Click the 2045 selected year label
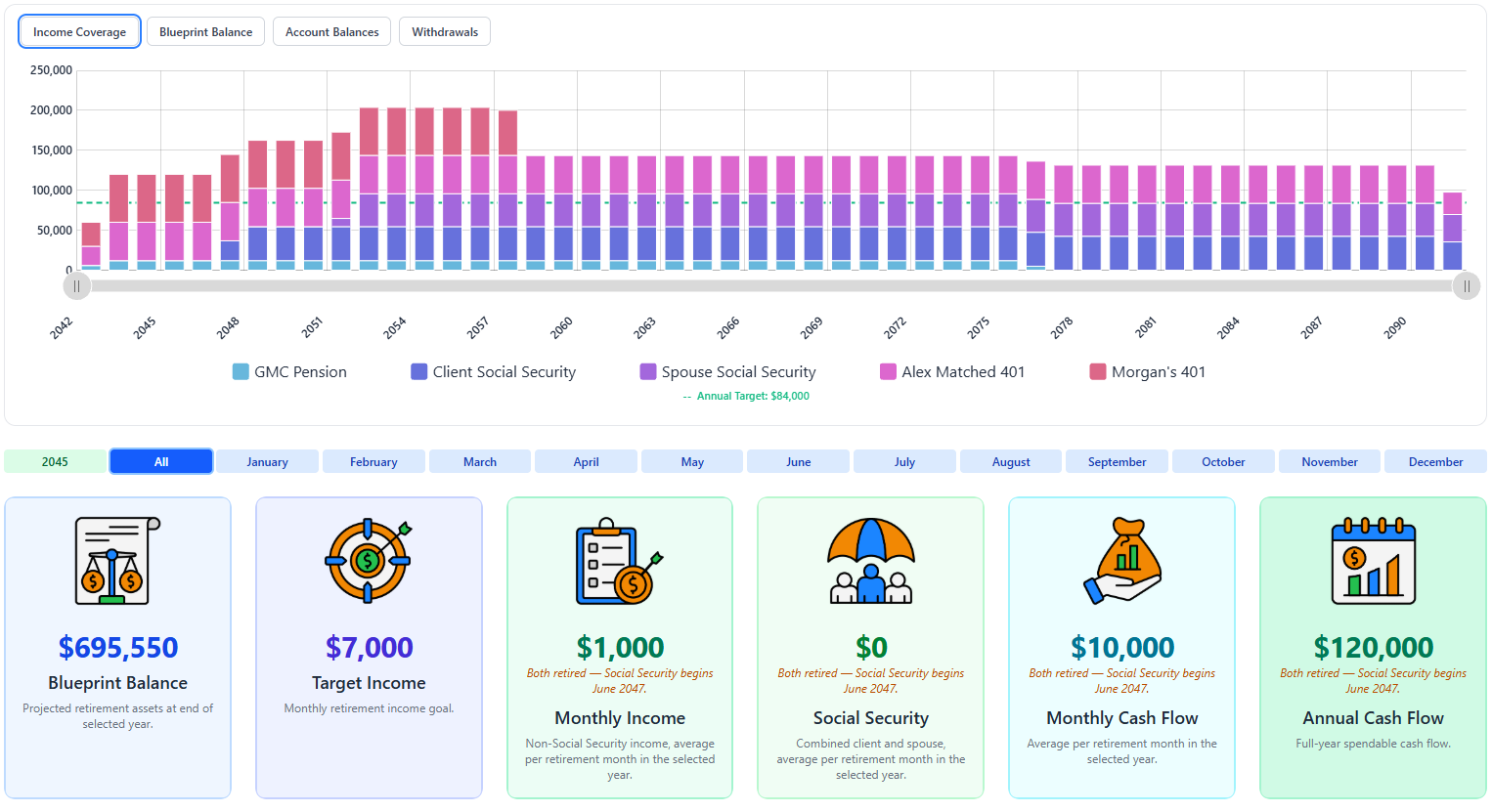This screenshot has width=1492, height=812. click(55, 461)
